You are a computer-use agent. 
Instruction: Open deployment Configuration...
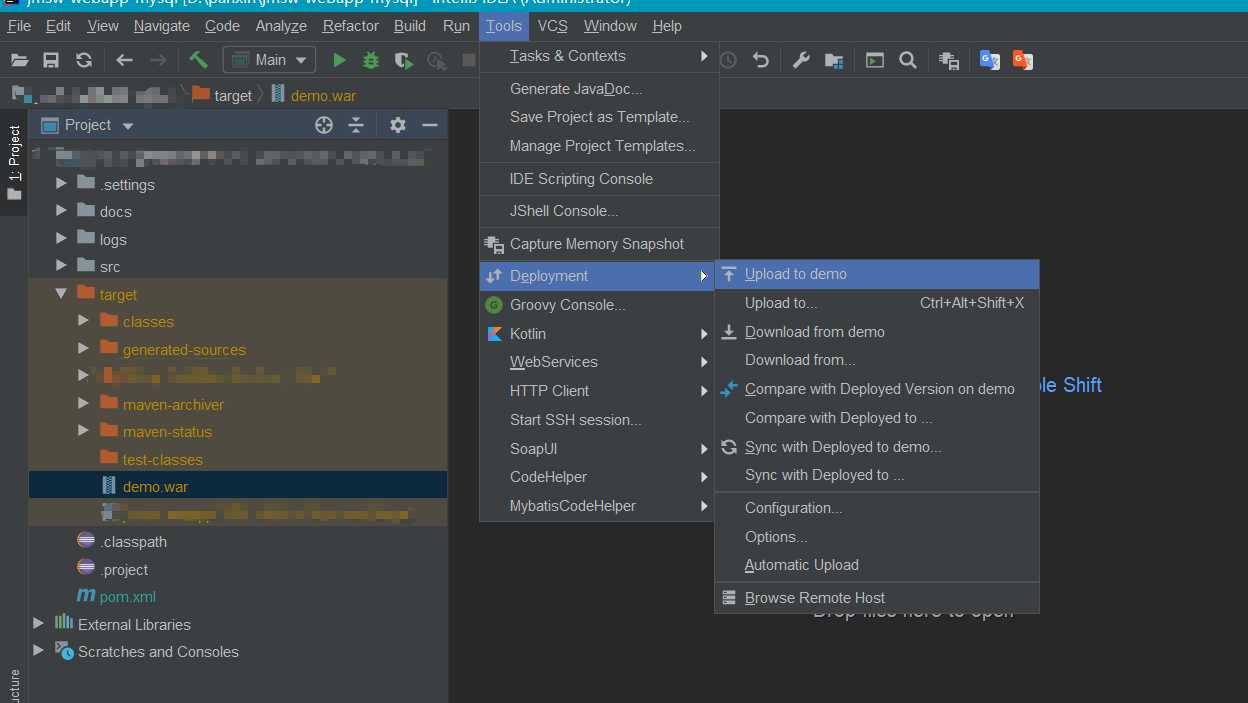877,508
